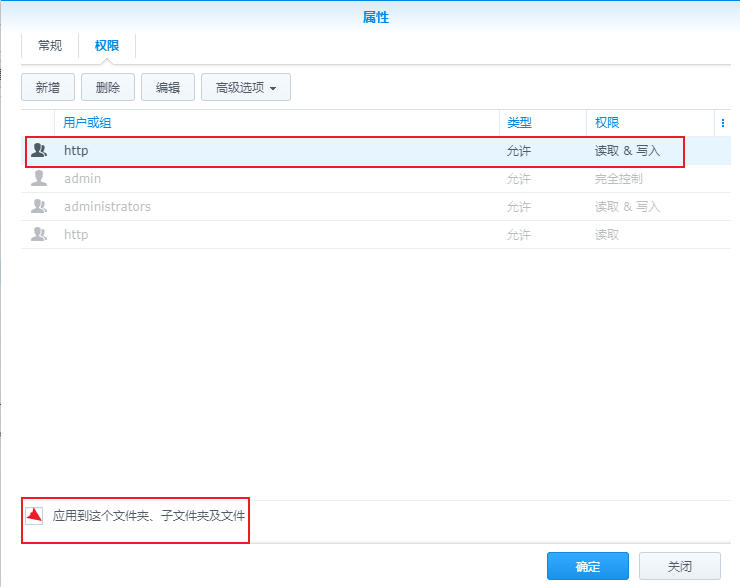This screenshot has width=740, height=587.
Task: Click 完全控制 permission in admin row
Action: click(x=618, y=179)
